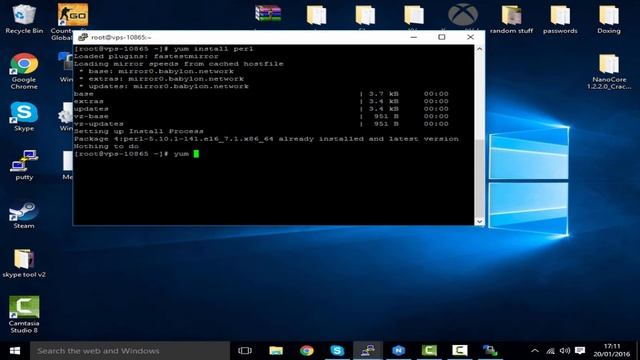Image resolution: width=640 pixels, height=360 pixels.
Task: Launch Google Chrome from the desktop
Action: tap(24, 70)
